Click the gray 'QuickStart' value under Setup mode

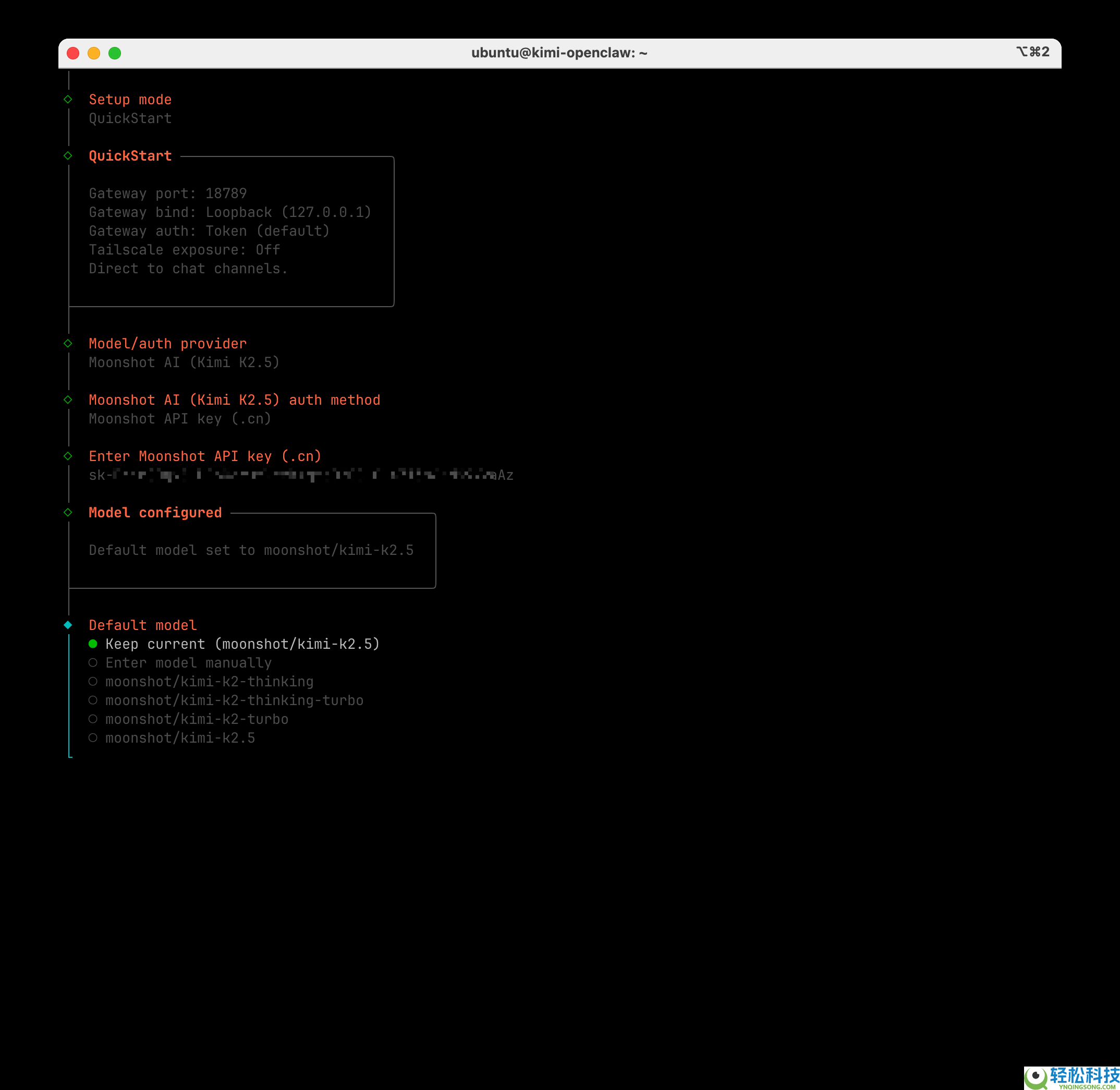pos(130,118)
